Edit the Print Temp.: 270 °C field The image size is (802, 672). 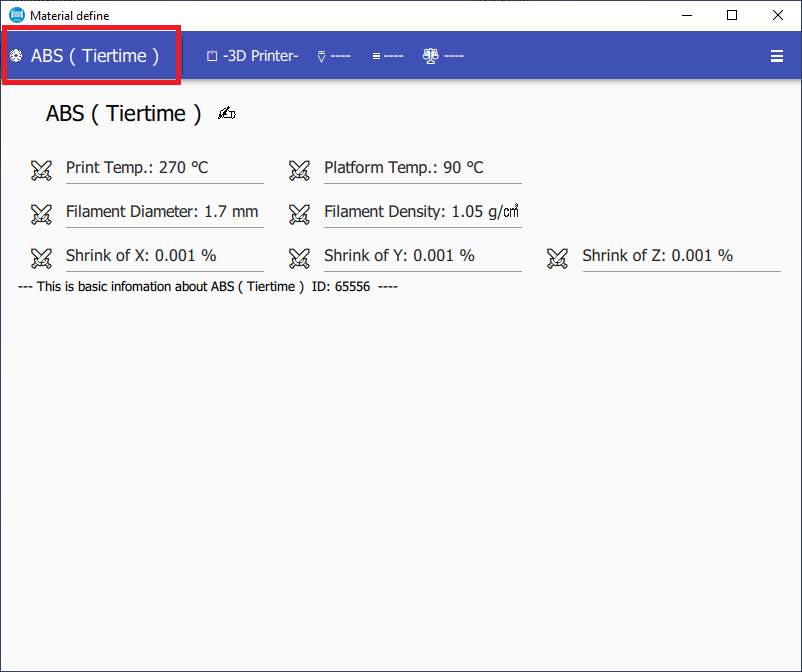(x=165, y=169)
